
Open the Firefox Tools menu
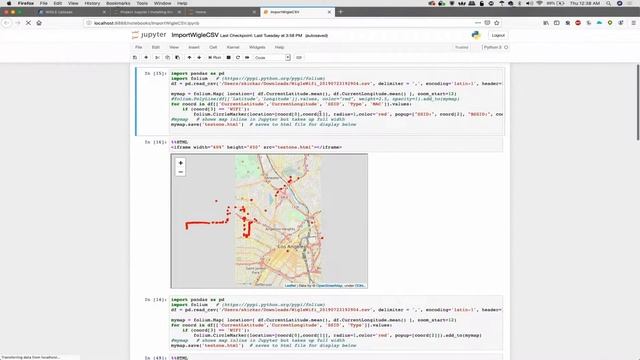(x=142, y=3)
